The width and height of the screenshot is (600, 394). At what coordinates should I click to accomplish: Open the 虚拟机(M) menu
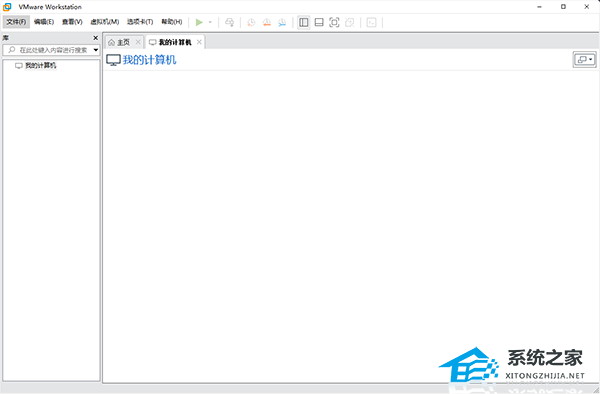(104, 22)
